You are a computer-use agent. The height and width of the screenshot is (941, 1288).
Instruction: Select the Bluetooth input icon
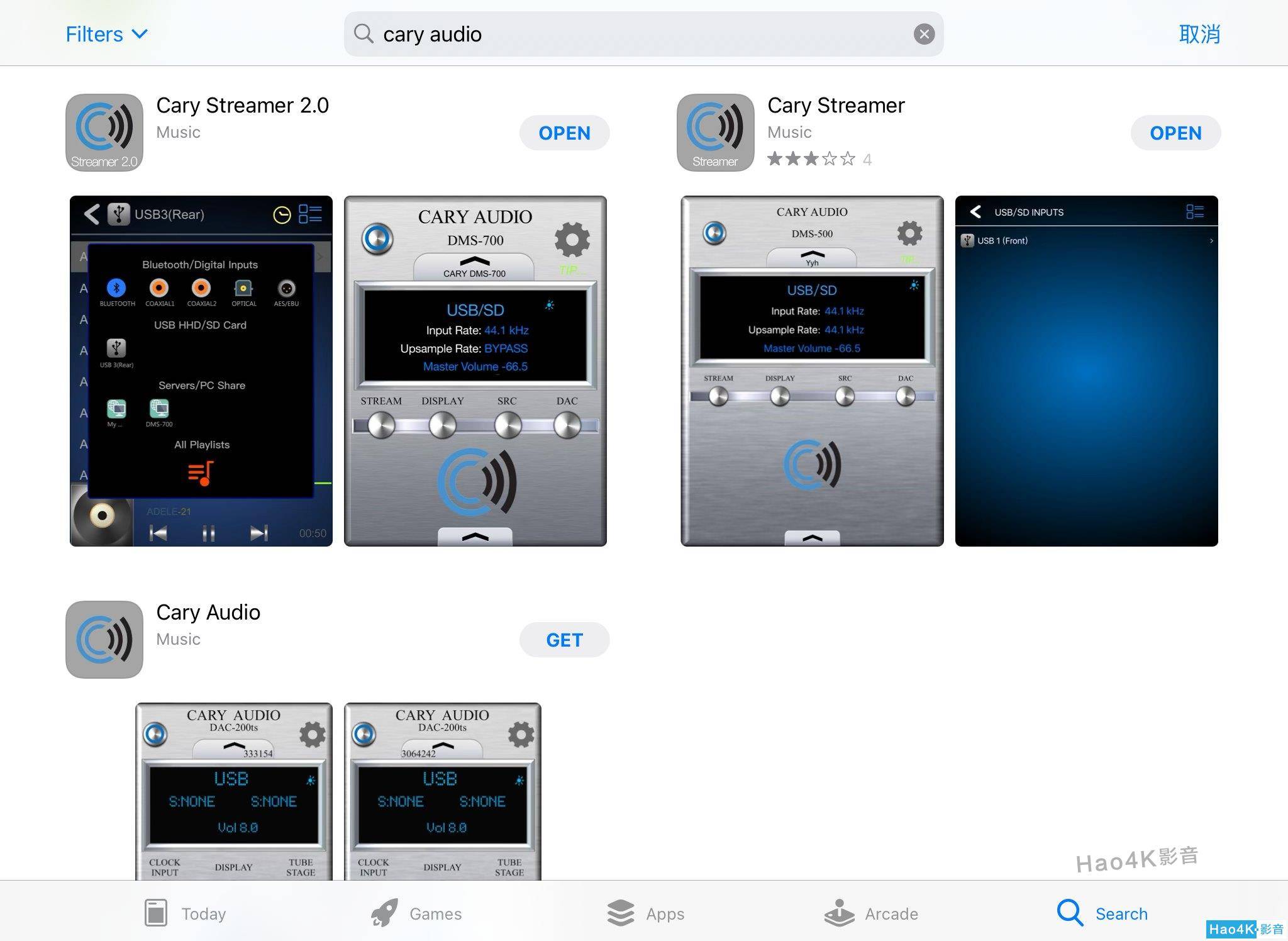pos(116,287)
